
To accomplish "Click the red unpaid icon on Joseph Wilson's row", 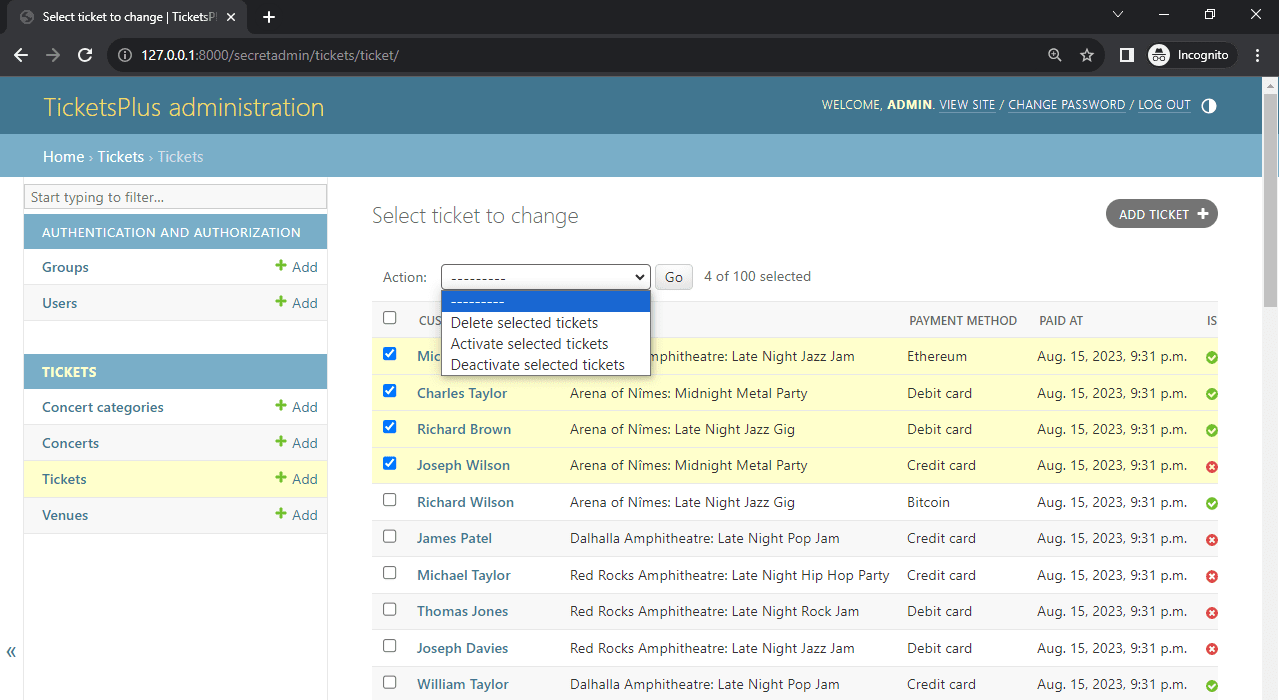I will click(x=1211, y=466).
